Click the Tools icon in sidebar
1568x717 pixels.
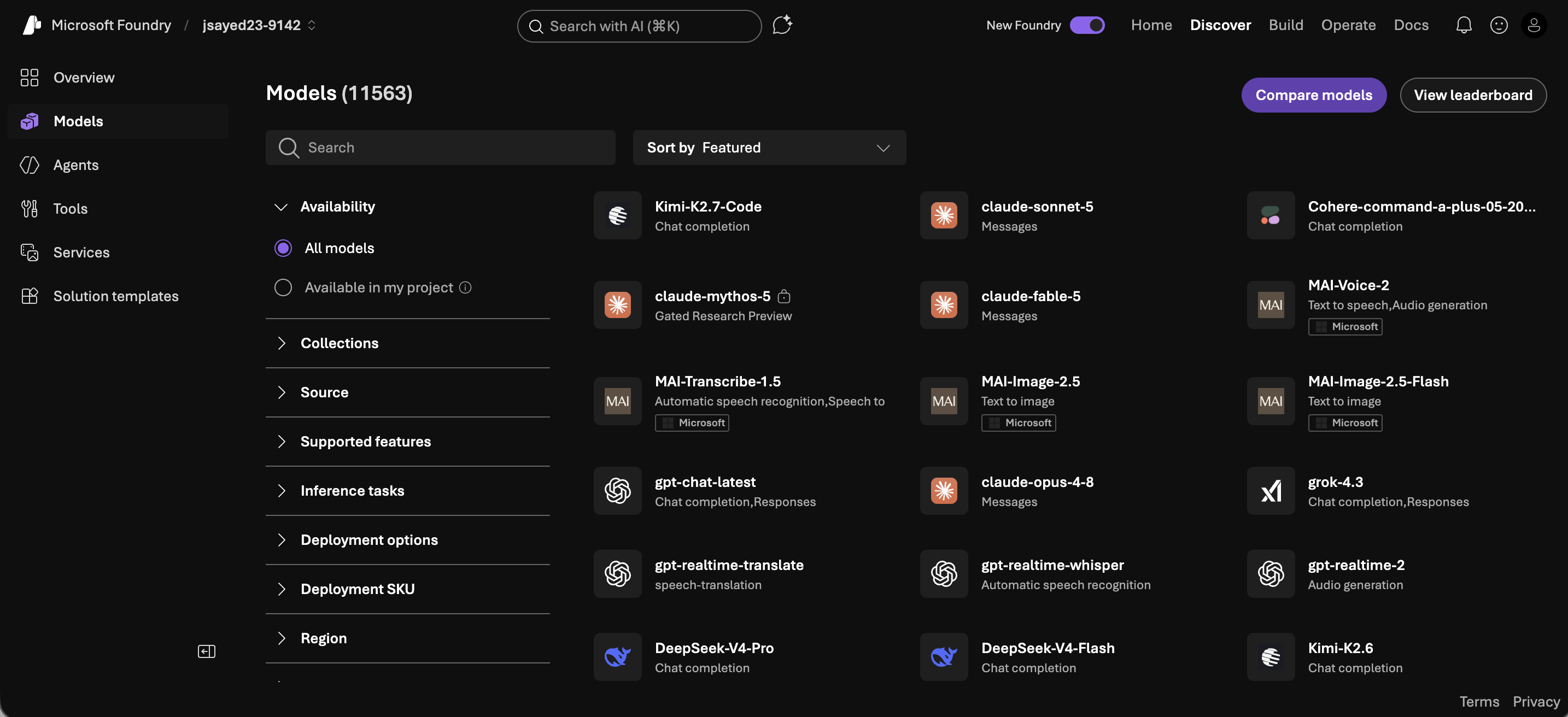tap(29, 209)
